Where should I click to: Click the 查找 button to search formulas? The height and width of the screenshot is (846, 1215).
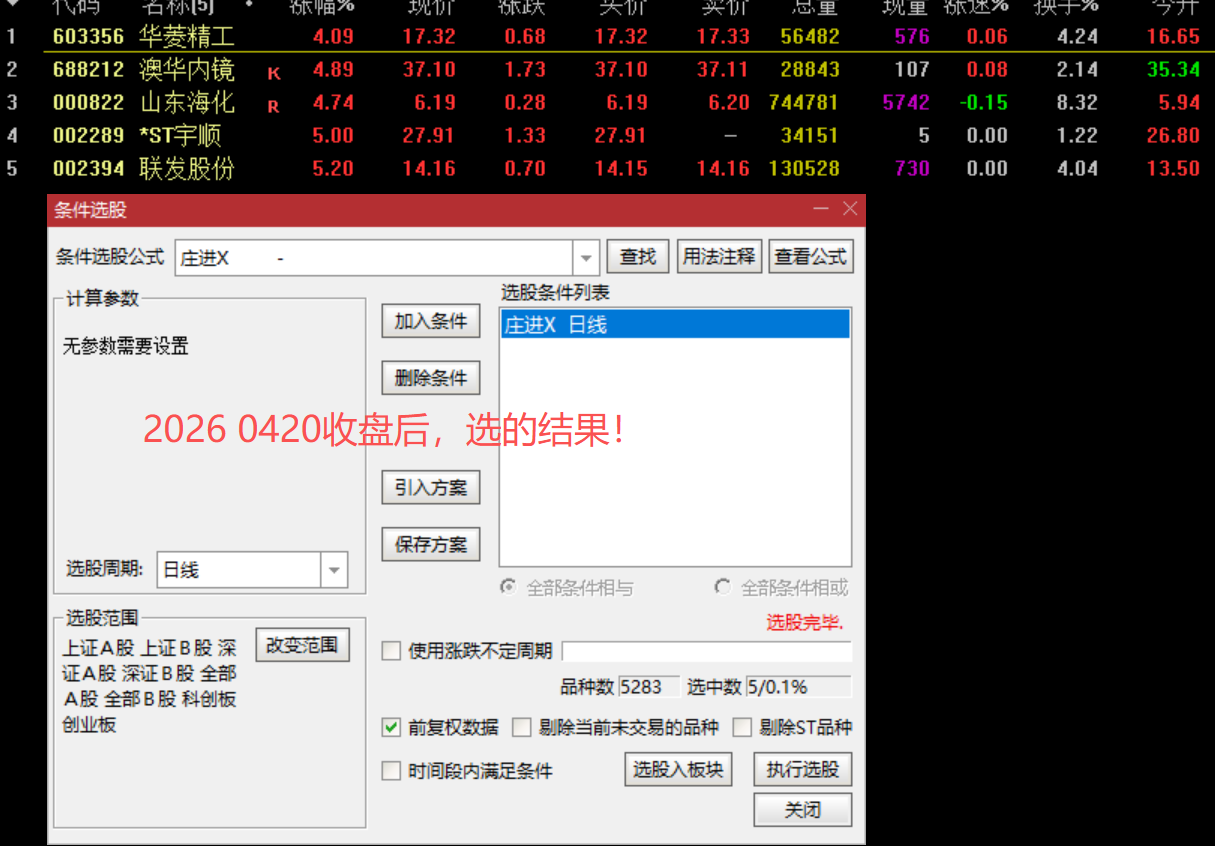pos(637,256)
